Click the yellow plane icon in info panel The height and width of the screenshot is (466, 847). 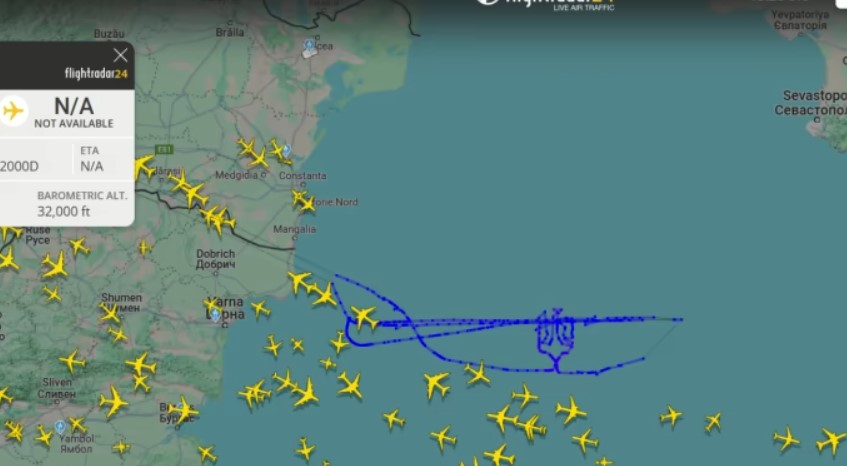click(13, 111)
